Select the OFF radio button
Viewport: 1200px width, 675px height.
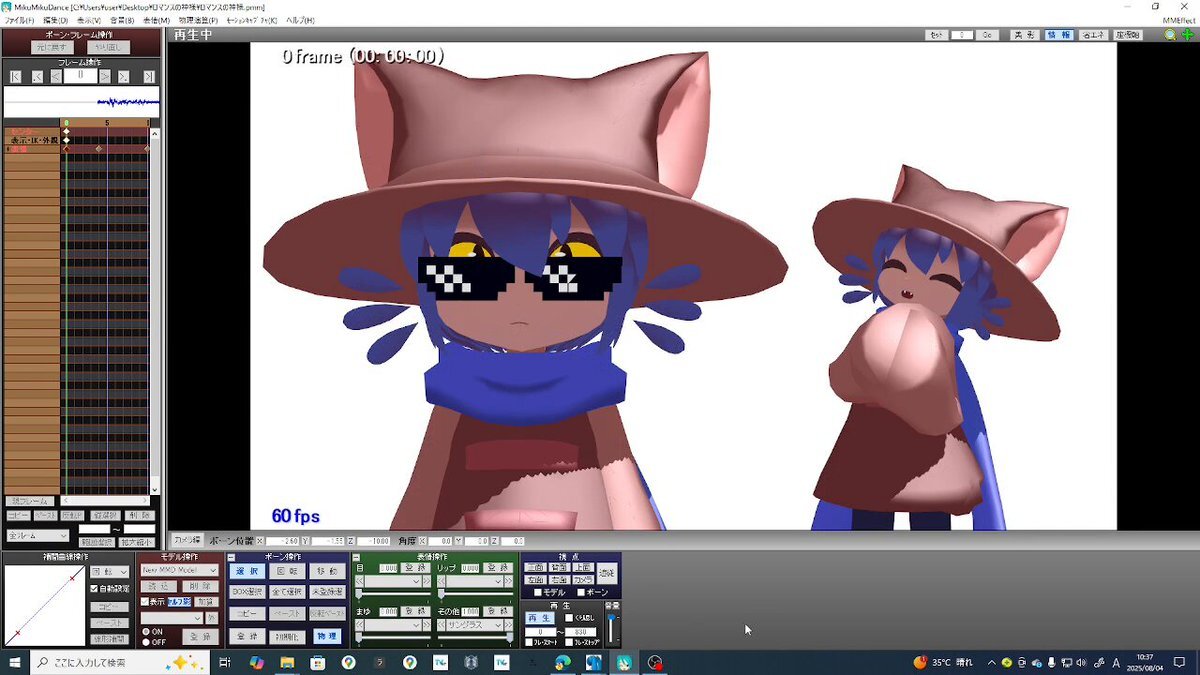coord(145,642)
